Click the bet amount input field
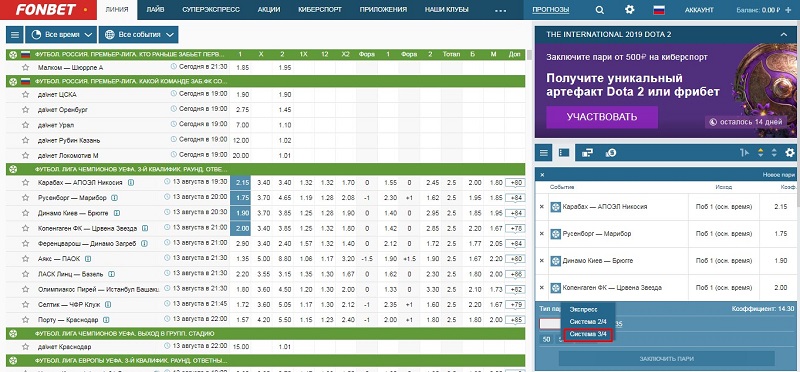Viewport: 800px width, 372px height. pos(551,324)
